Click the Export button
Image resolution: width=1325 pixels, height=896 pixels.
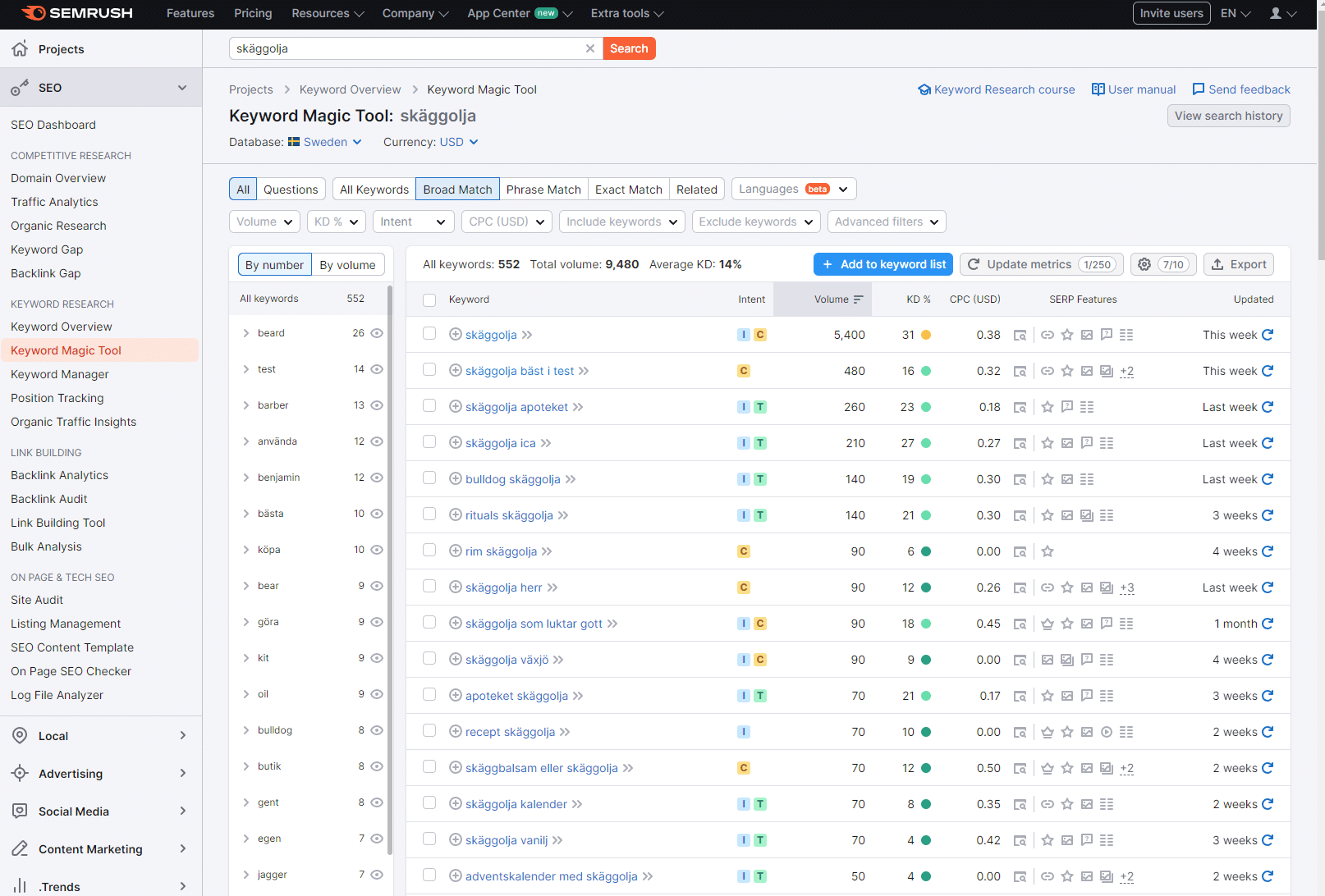[1239, 264]
